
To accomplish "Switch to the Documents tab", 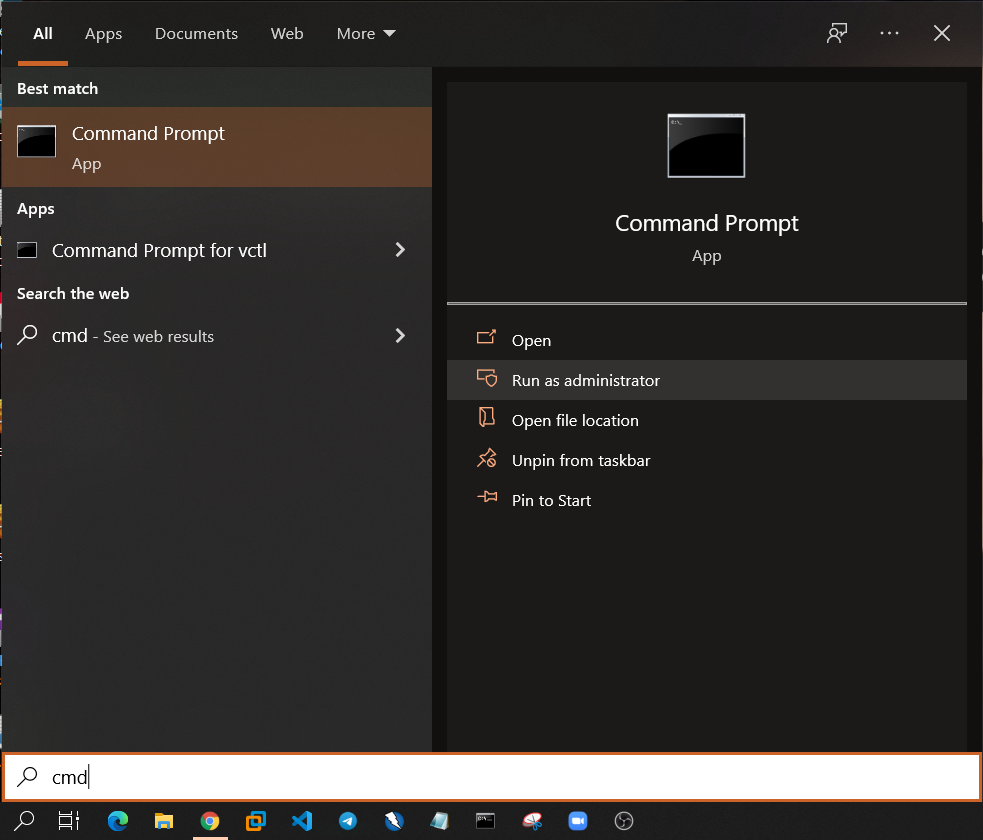I will pos(196,33).
